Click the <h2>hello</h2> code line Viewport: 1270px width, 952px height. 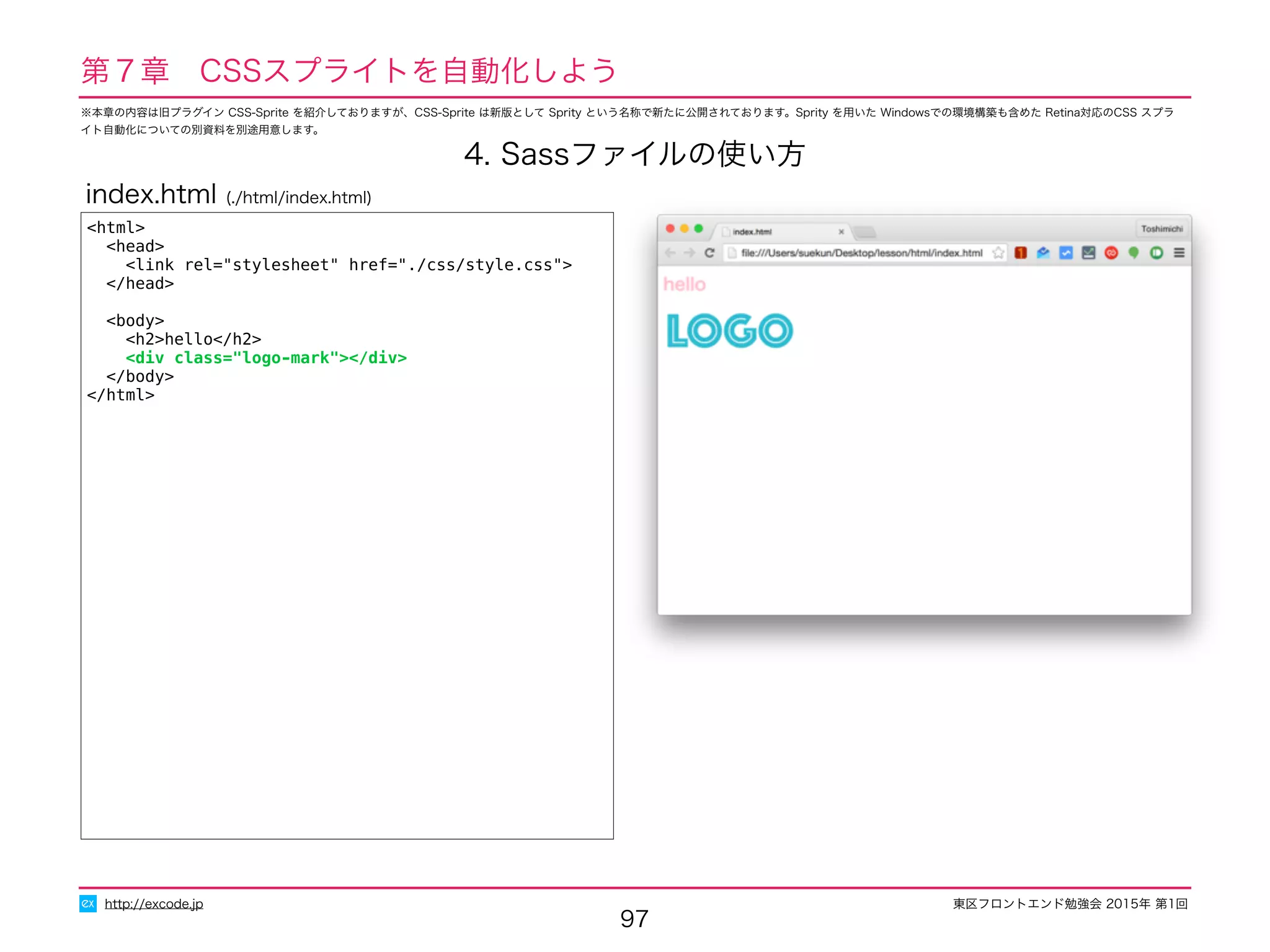(x=193, y=340)
